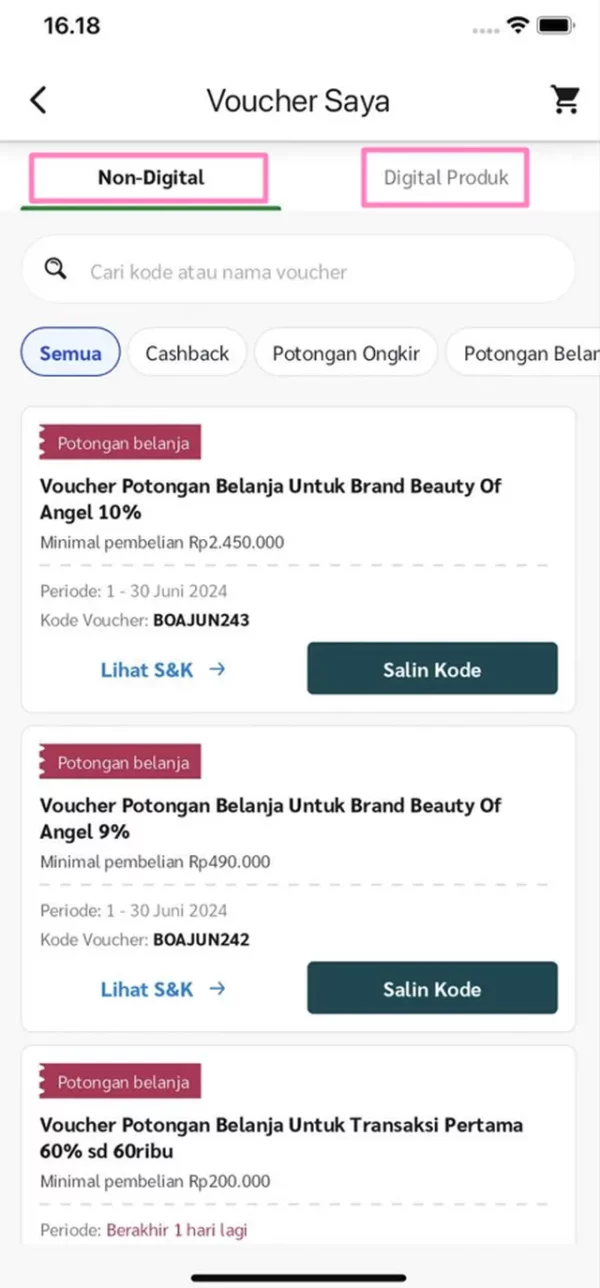600x1288 pixels.
Task: Tap the Potongan belanja tag on first voucher
Action: point(121,443)
